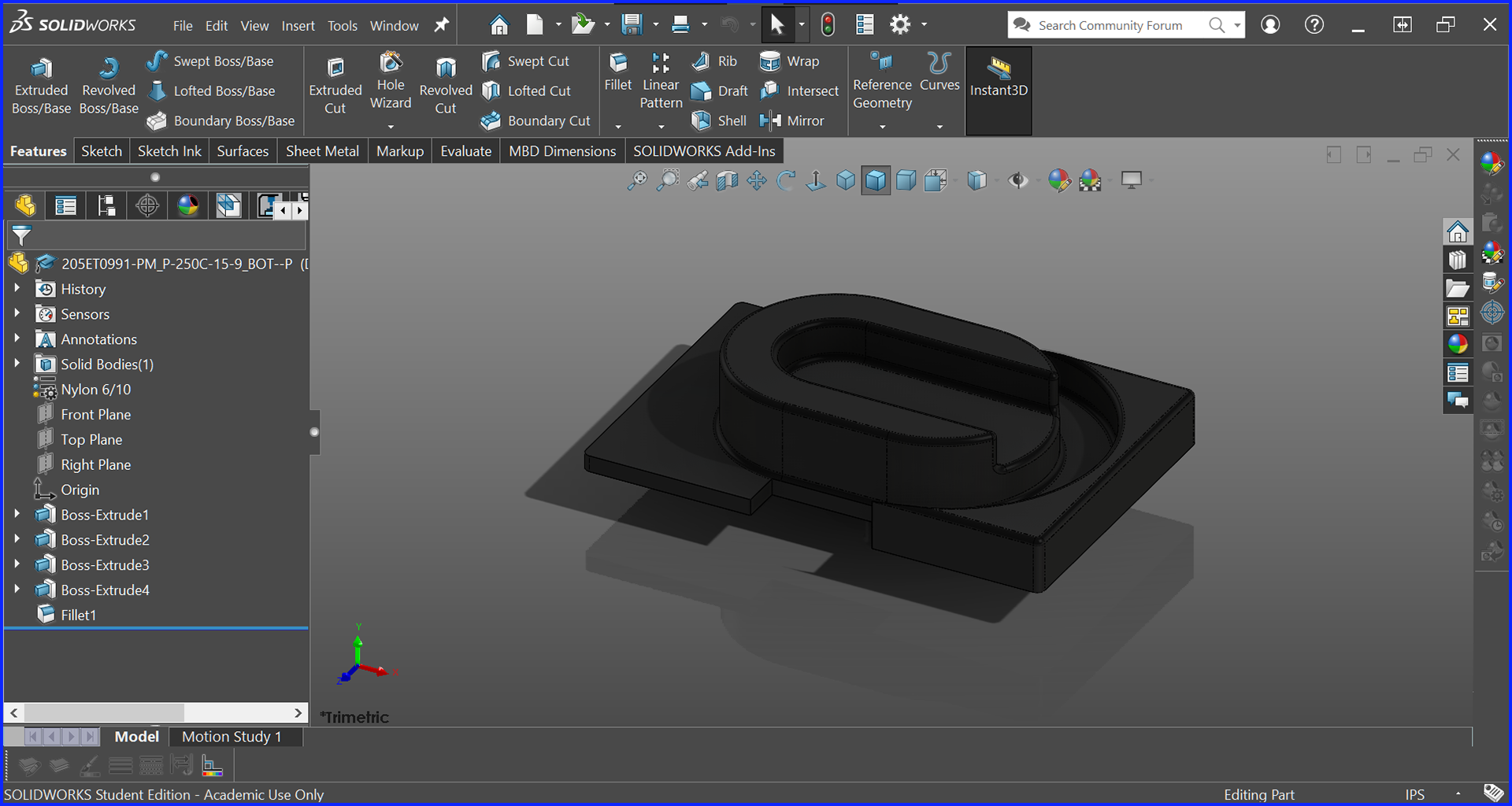
Task: Click the Wrap feature tool
Action: click(790, 61)
